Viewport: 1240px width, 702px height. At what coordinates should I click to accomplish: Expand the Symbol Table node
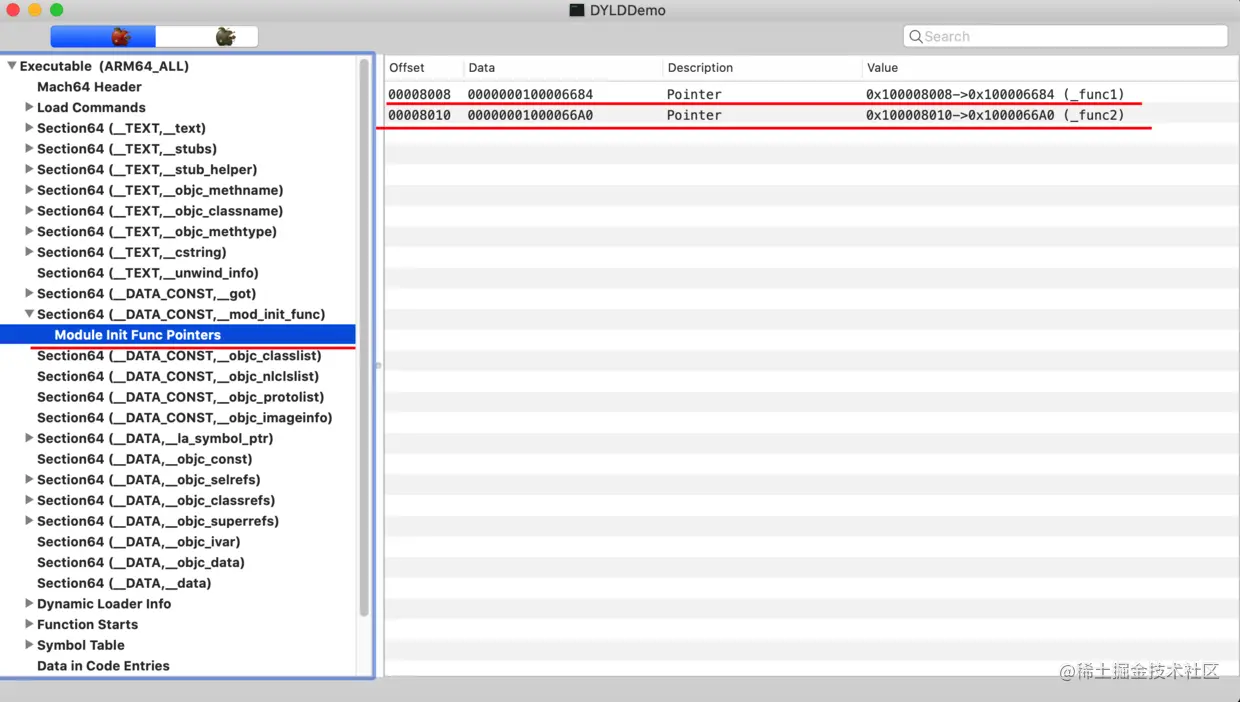[x=29, y=645]
